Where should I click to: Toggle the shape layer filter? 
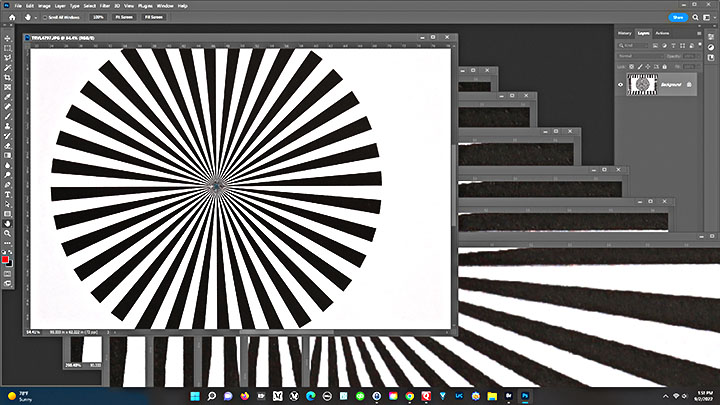click(682, 45)
